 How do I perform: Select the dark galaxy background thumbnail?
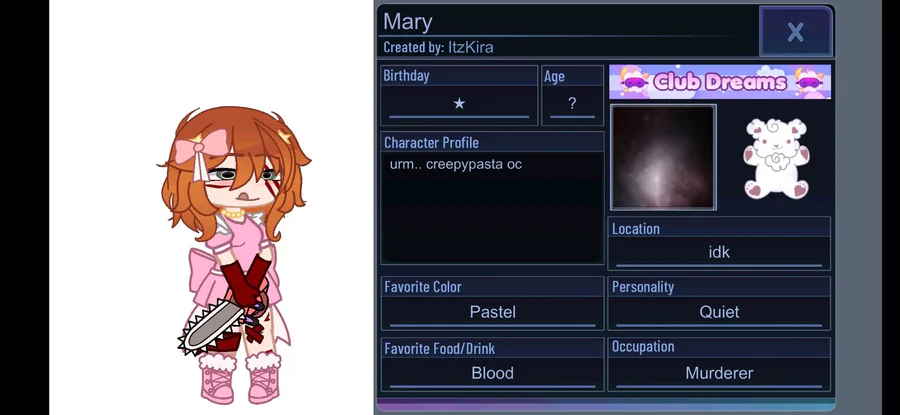[x=663, y=157]
